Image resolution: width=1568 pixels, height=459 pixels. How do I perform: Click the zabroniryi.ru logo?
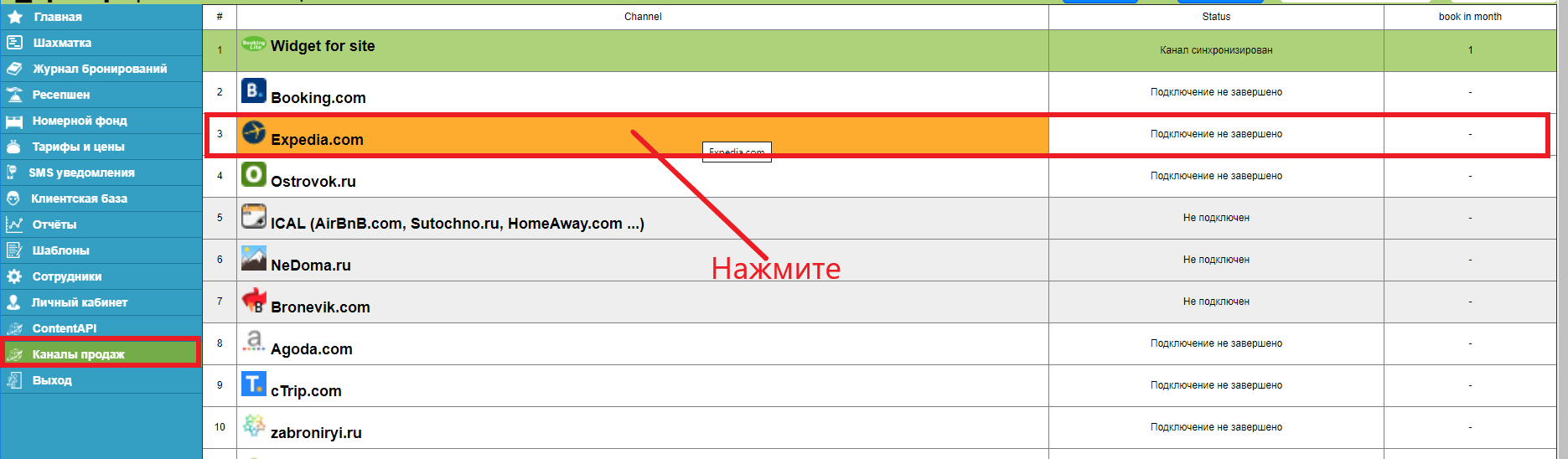click(x=254, y=425)
